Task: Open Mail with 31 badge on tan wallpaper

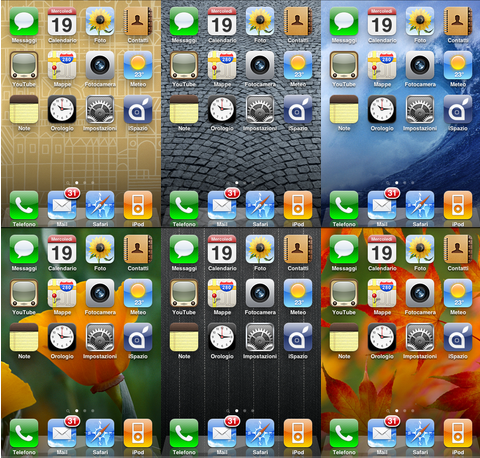Action: click(x=62, y=205)
